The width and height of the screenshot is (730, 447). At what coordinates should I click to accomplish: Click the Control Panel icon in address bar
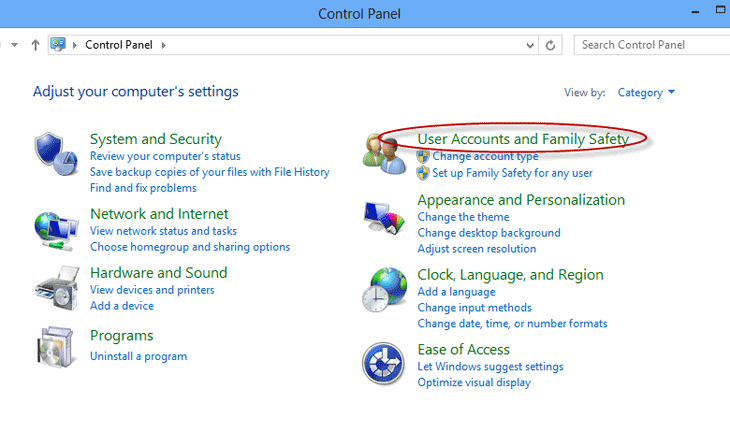coord(58,45)
